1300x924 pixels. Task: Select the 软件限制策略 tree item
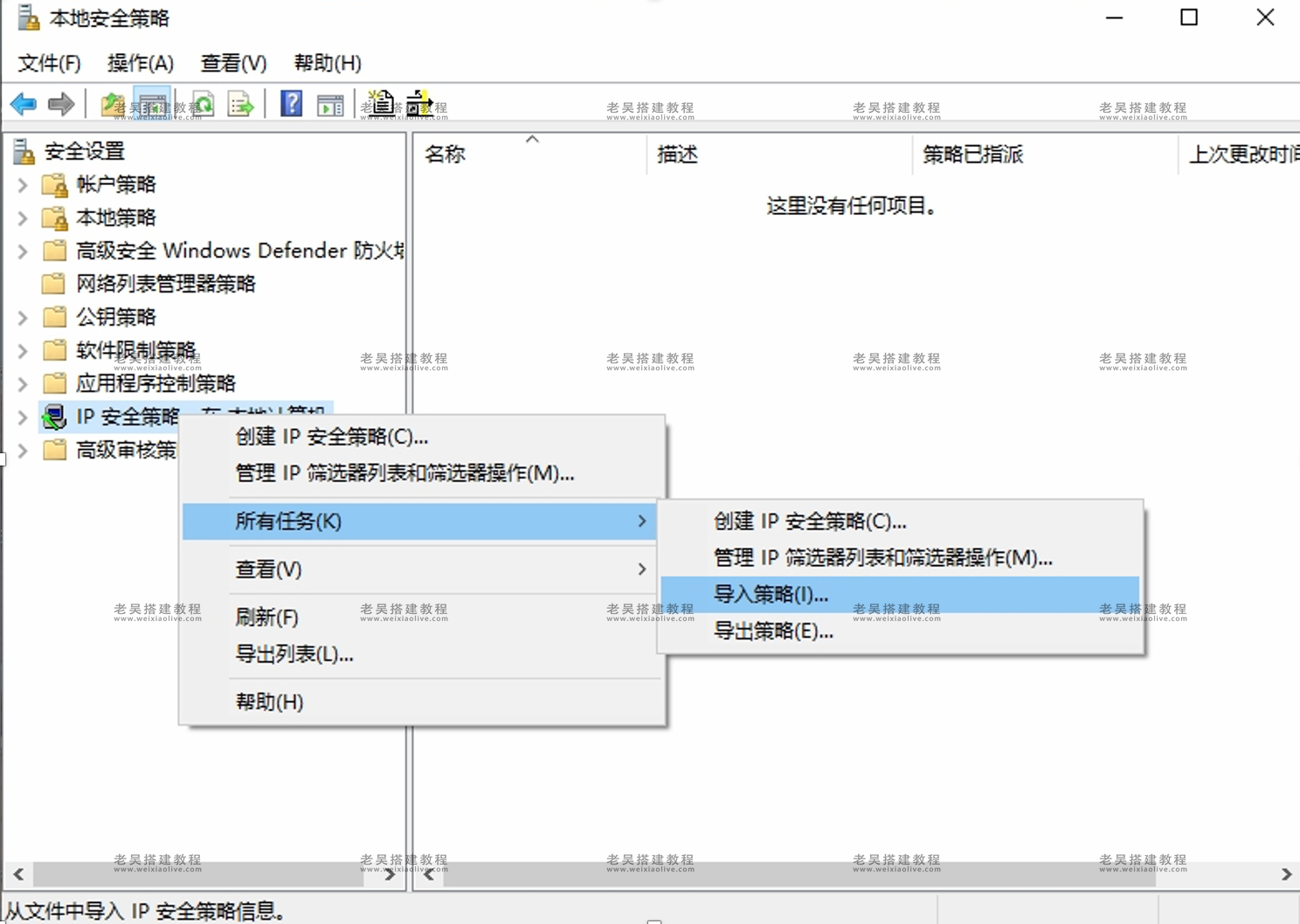tap(135, 350)
